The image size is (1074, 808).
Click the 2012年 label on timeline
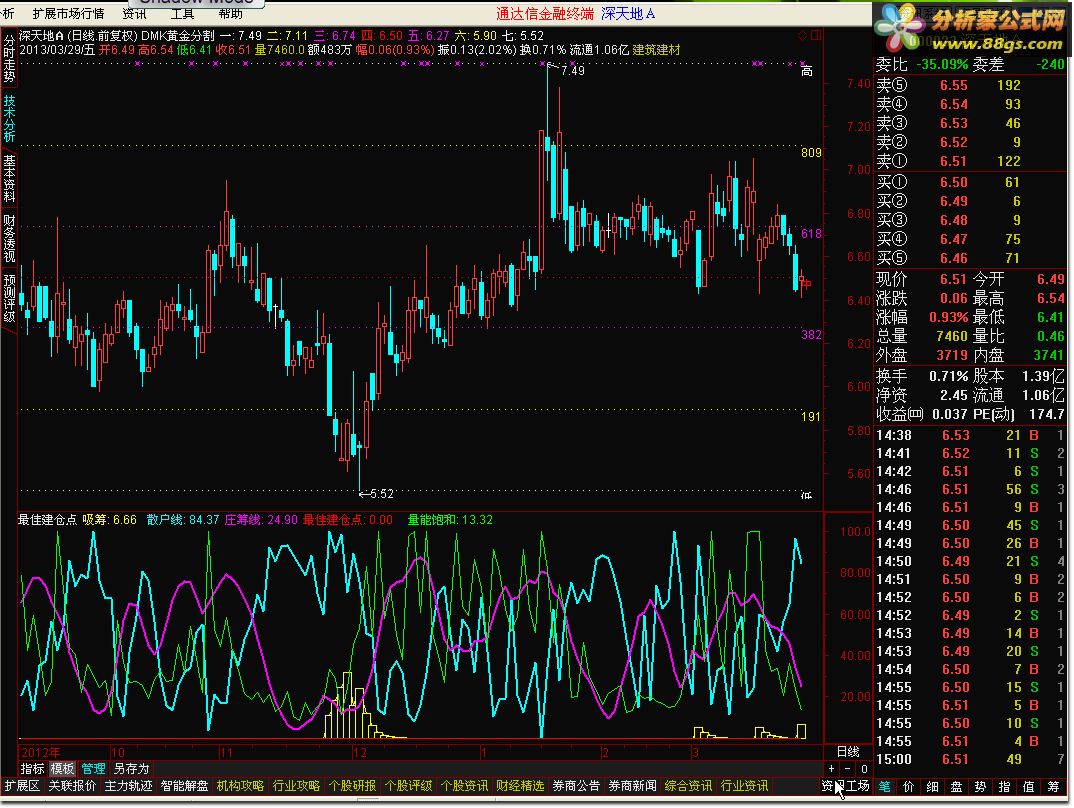[40, 753]
